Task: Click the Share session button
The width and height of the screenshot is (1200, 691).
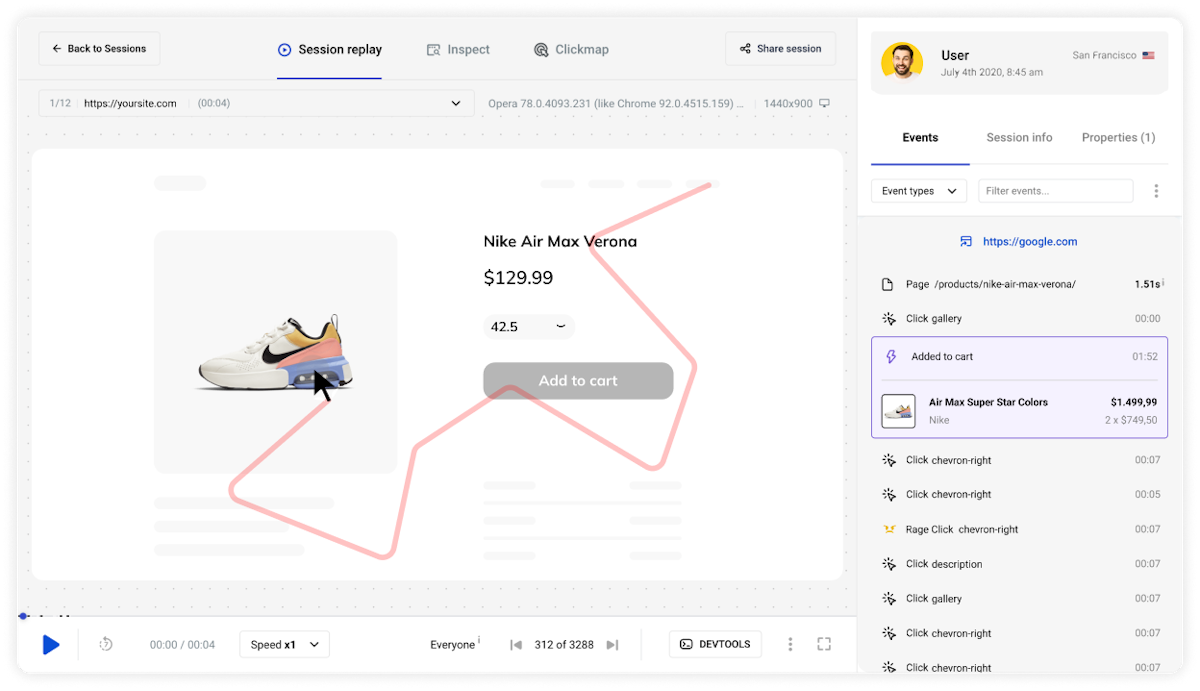Action: tap(780, 48)
